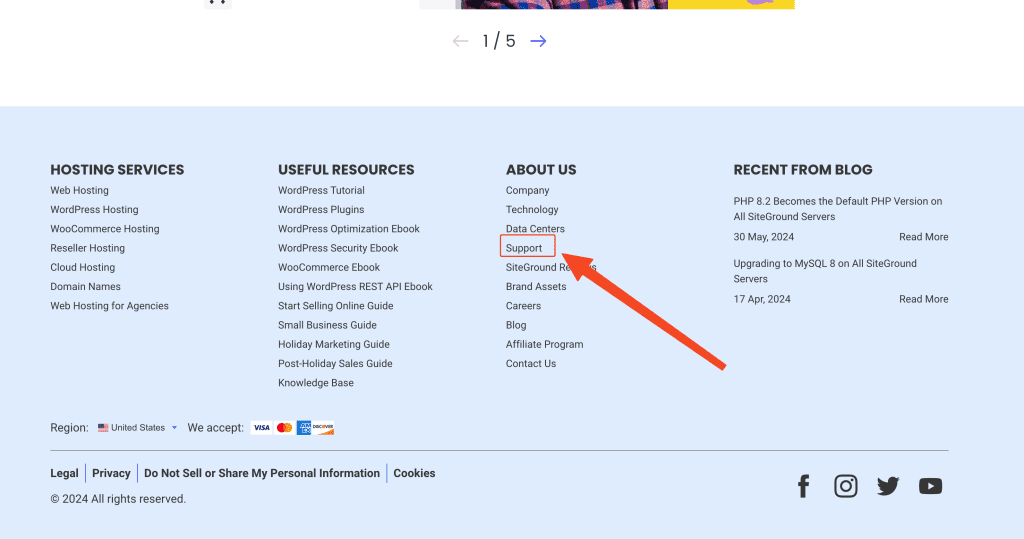Open the Privacy footer link

(x=111, y=473)
